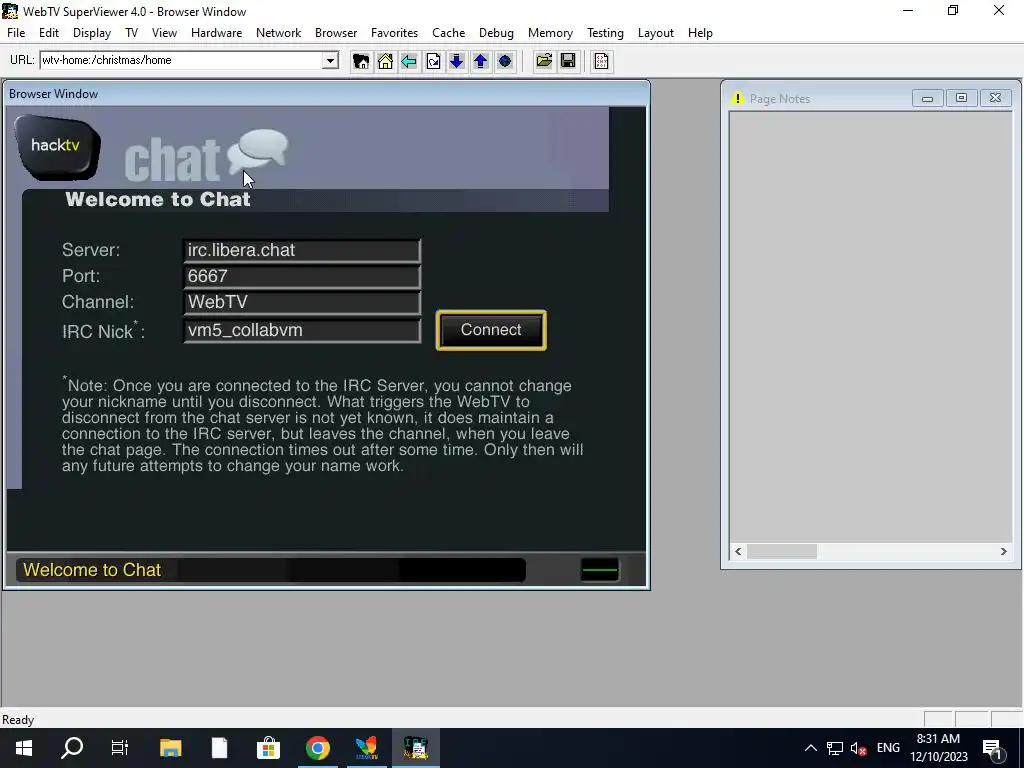Open the Cache menu
The image size is (1024, 768).
click(449, 33)
